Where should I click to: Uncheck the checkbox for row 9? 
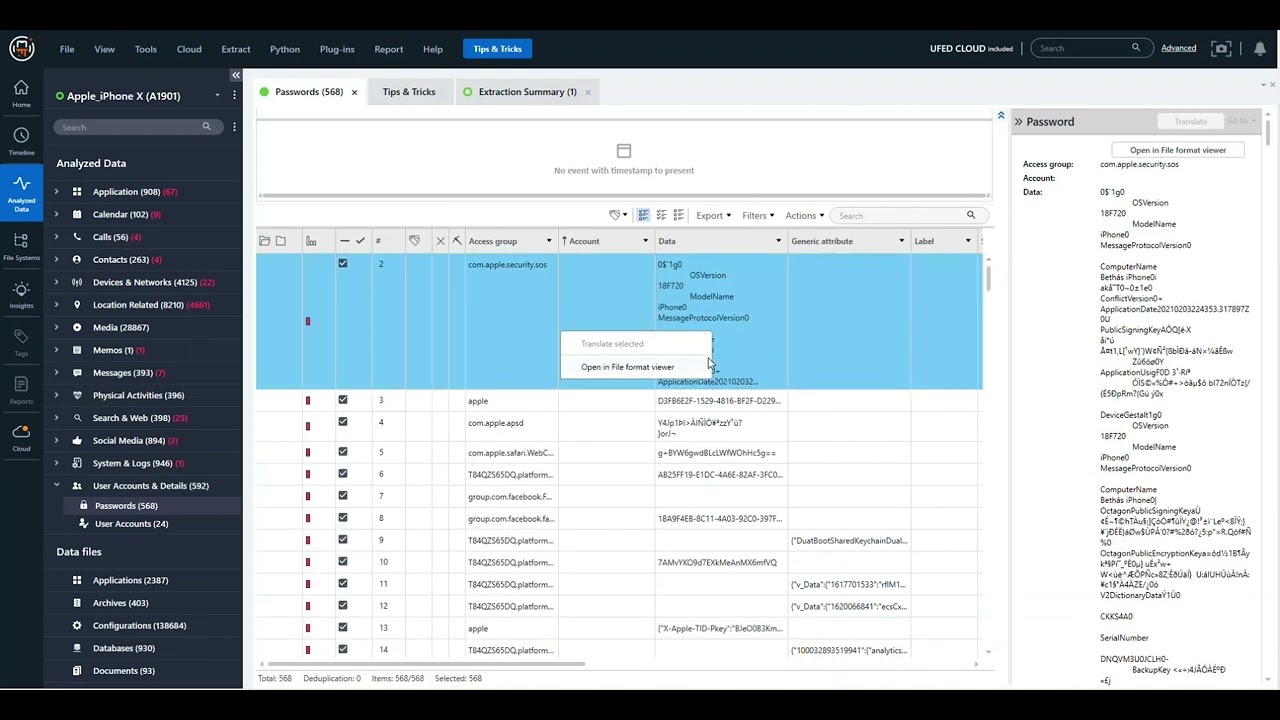coord(343,540)
